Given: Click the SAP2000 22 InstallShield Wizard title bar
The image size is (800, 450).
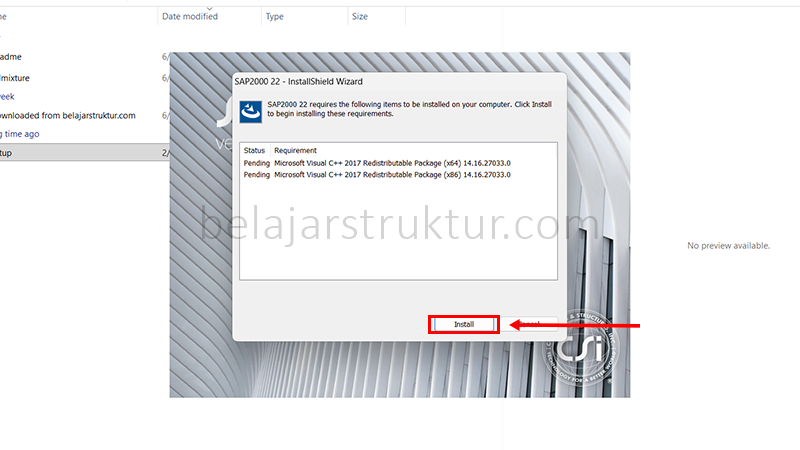Looking at the screenshot, I should click(399, 82).
